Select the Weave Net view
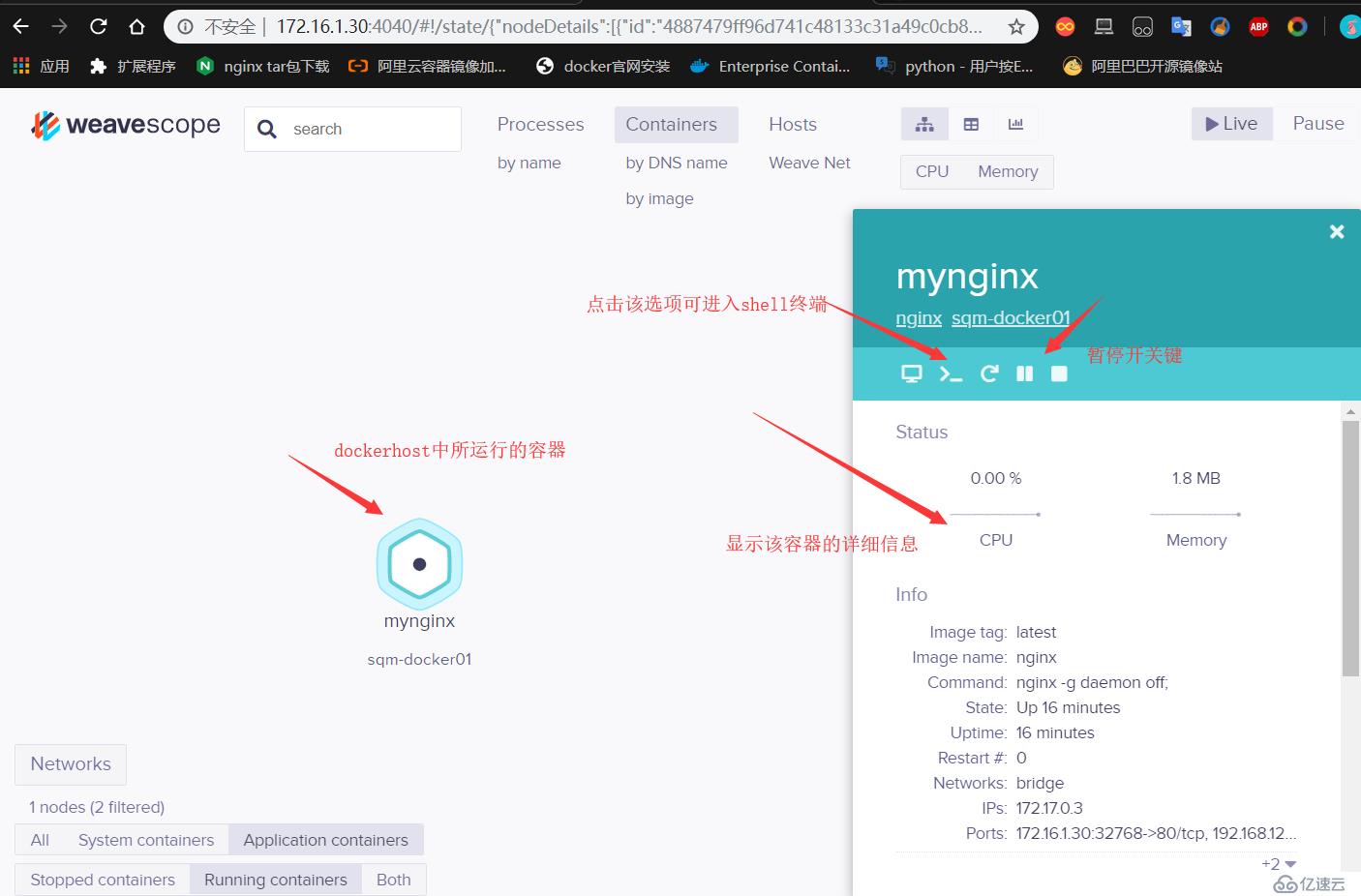Image resolution: width=1361 pixels, height=896 pixels. pos(809,163)
